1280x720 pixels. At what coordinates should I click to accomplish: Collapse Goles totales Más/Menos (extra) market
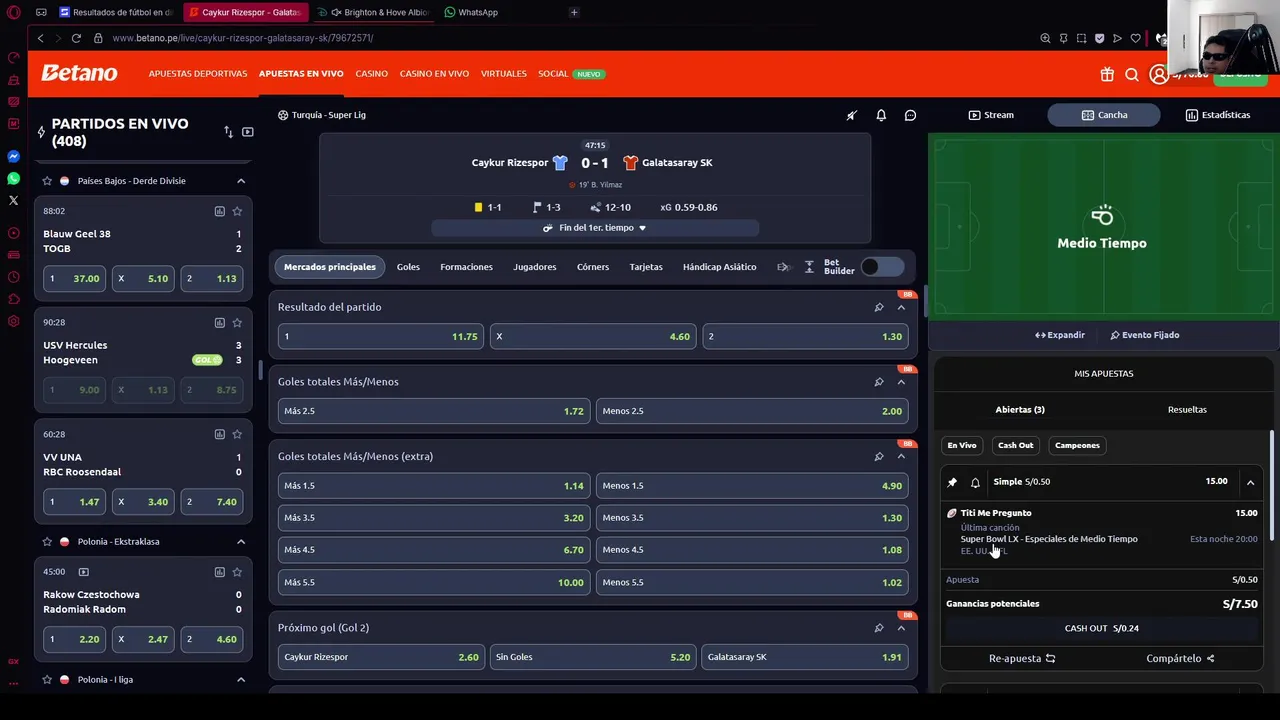click(x=901, y=456)
